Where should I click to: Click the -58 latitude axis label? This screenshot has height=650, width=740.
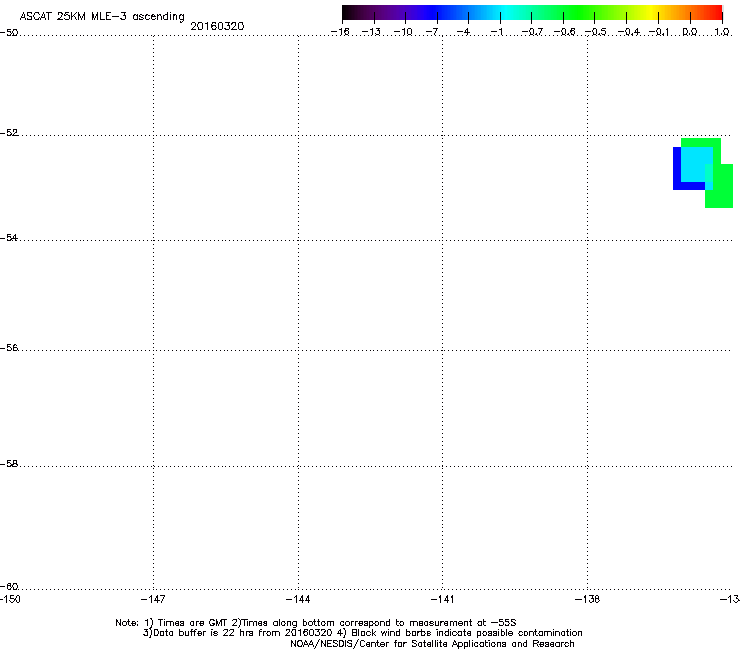[x=9, y=464]
